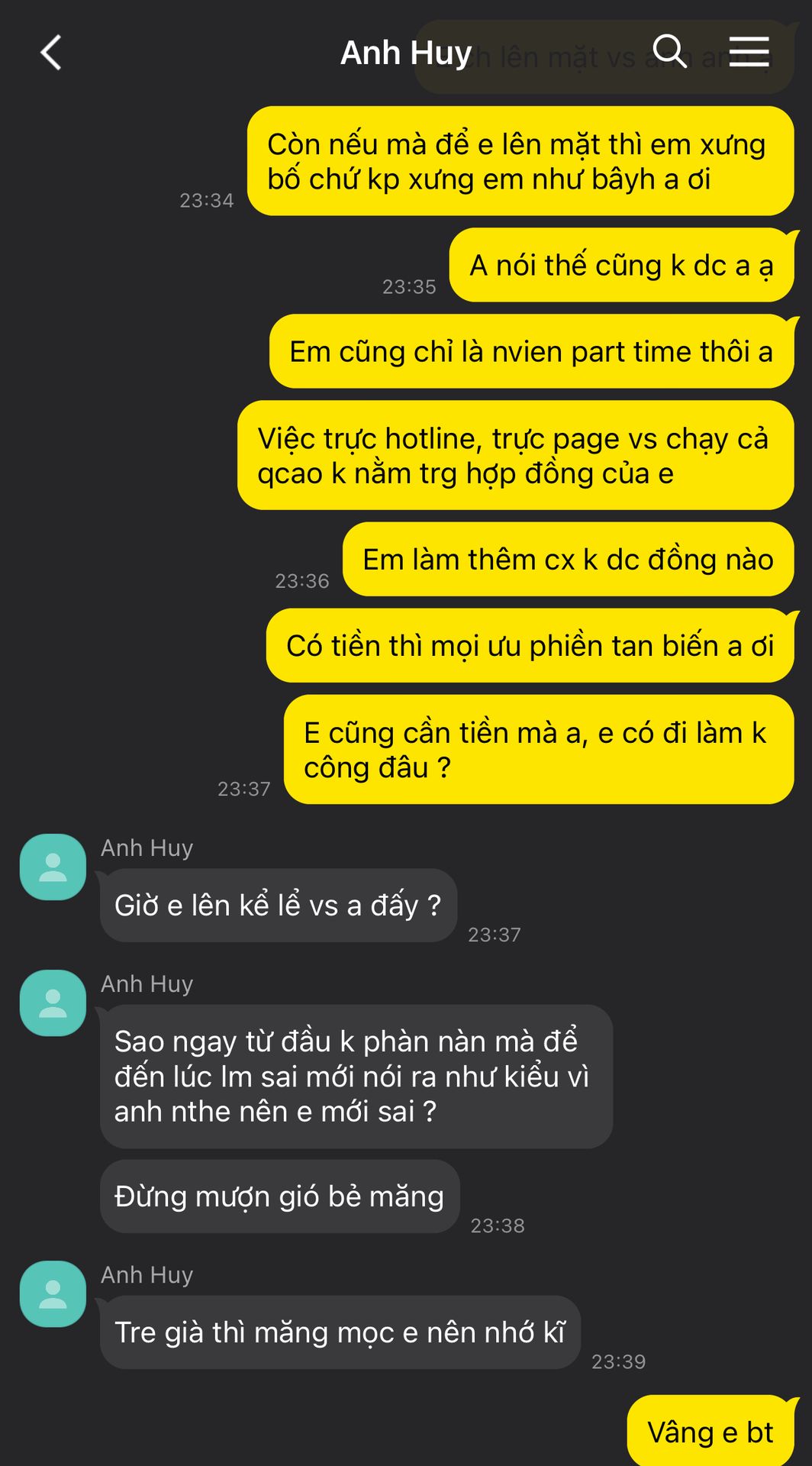Open the search magnifier icon
This screenshot has width=812, height=1466.
[670, 51]
